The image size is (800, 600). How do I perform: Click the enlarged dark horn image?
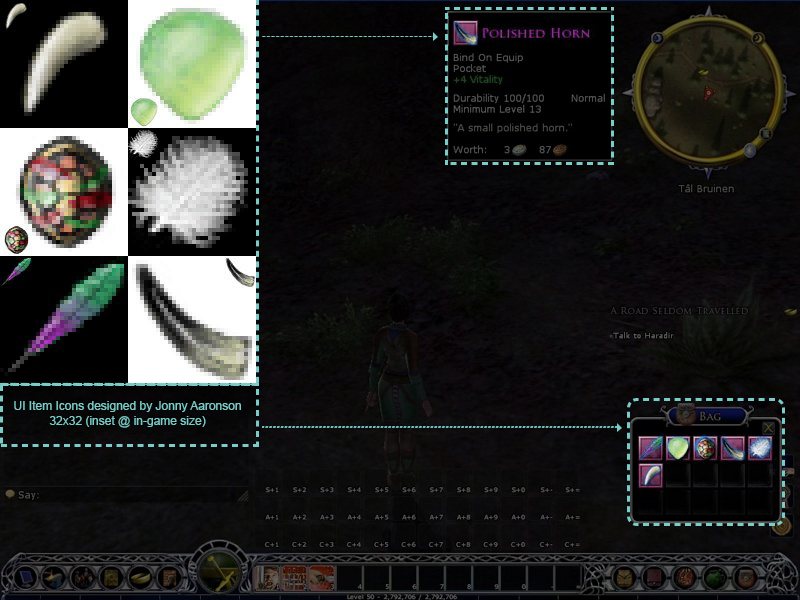(194, 322)
